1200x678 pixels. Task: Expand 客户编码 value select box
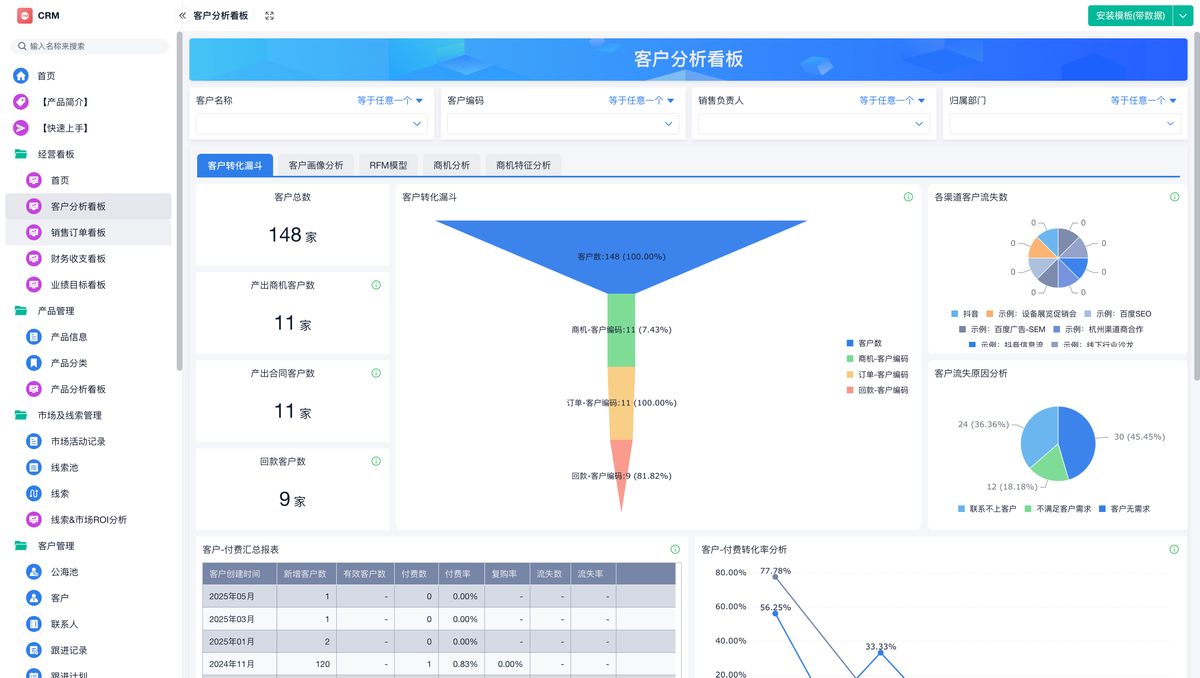[x=563, y=124]
